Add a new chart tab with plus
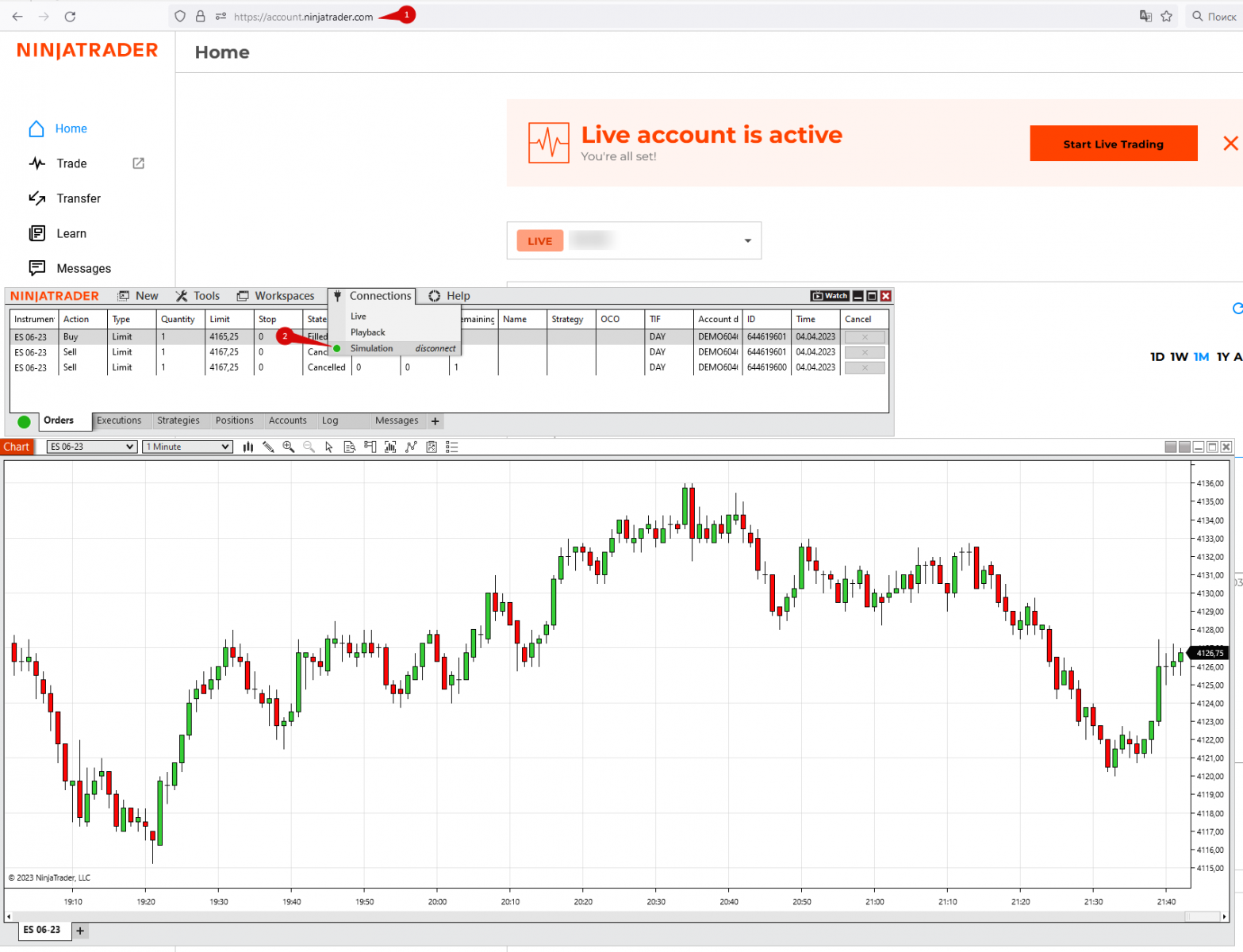 pos(80,931)
